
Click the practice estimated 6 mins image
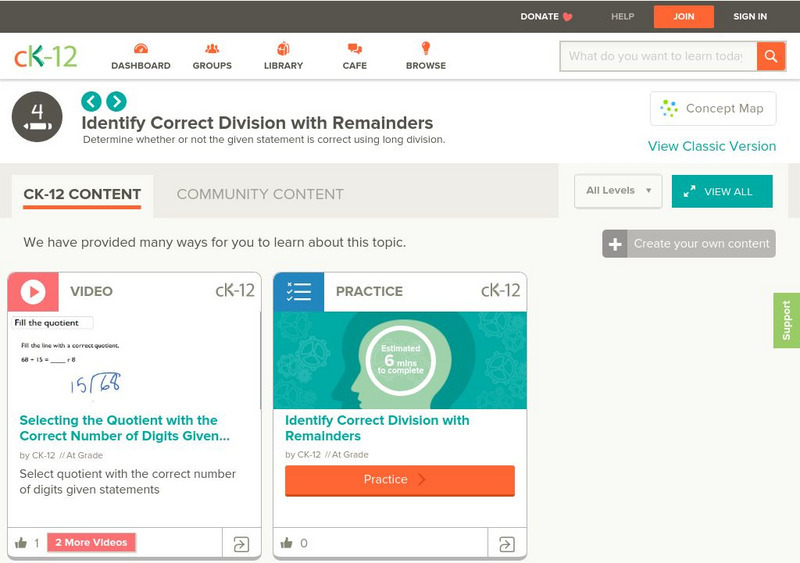(400, 360)
